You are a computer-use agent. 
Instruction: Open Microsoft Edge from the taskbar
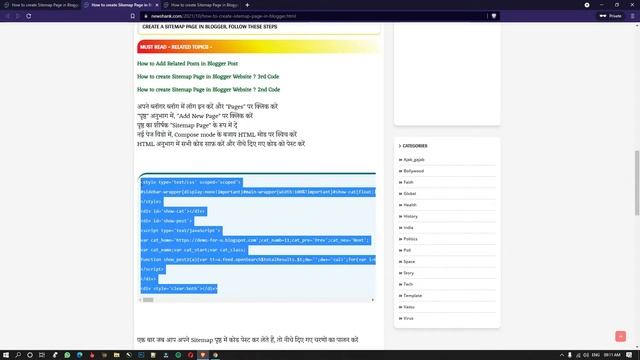(80, 355)
